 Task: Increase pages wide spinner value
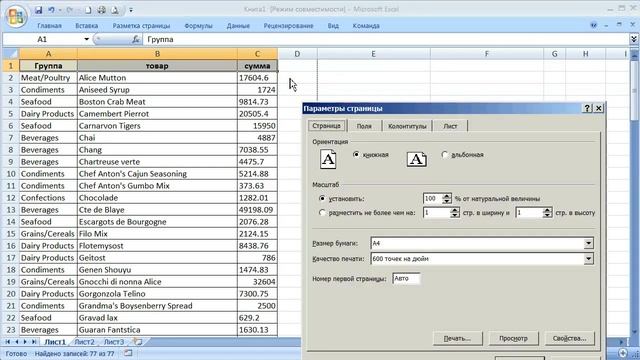click(455, 210)
